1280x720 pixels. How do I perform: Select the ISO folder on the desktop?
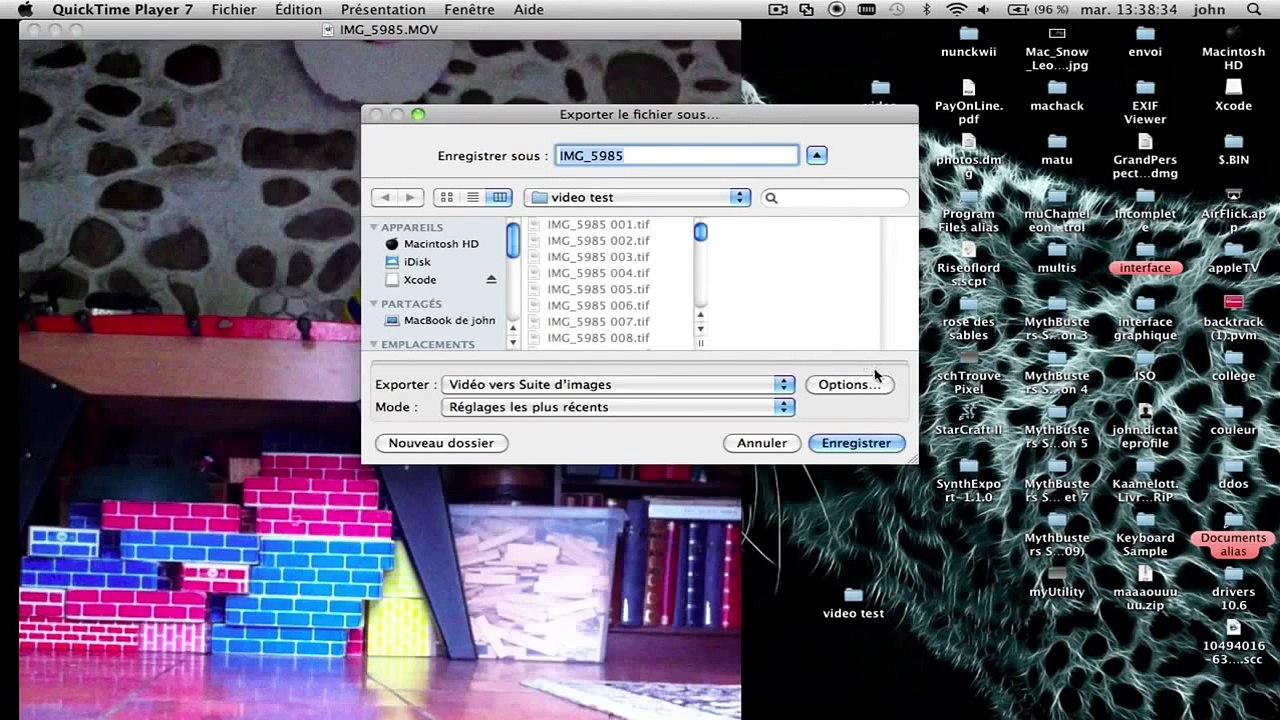click(x=1145, y=368)
